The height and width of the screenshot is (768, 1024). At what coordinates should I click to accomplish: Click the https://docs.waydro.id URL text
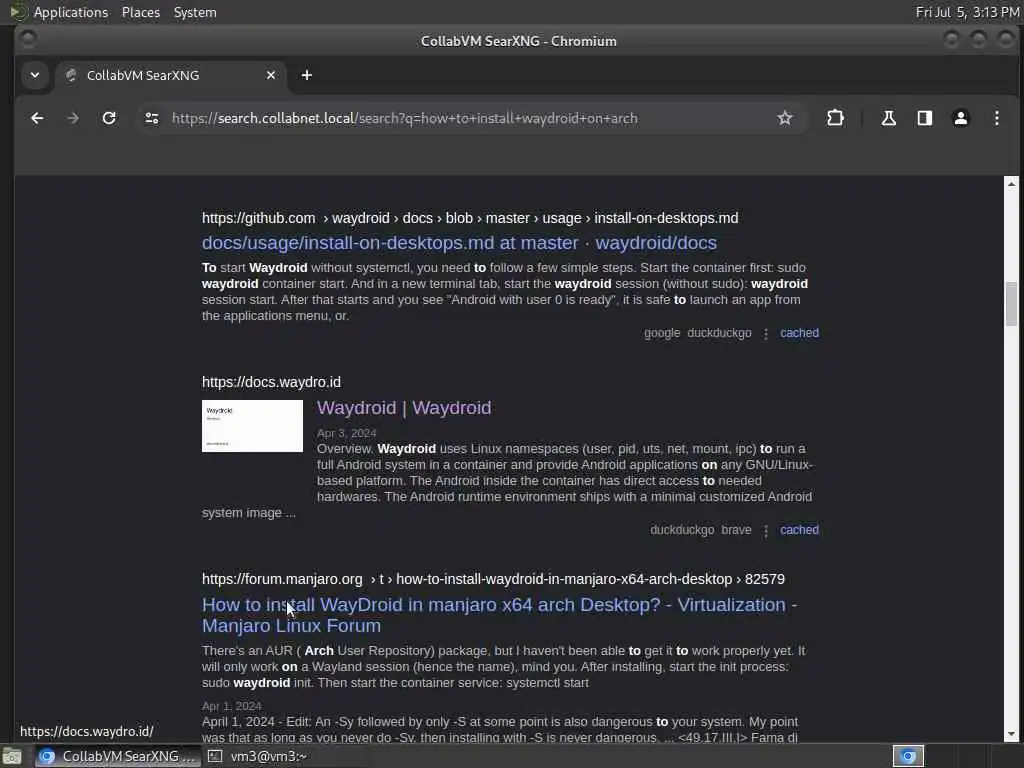click(x=271, y=382)
